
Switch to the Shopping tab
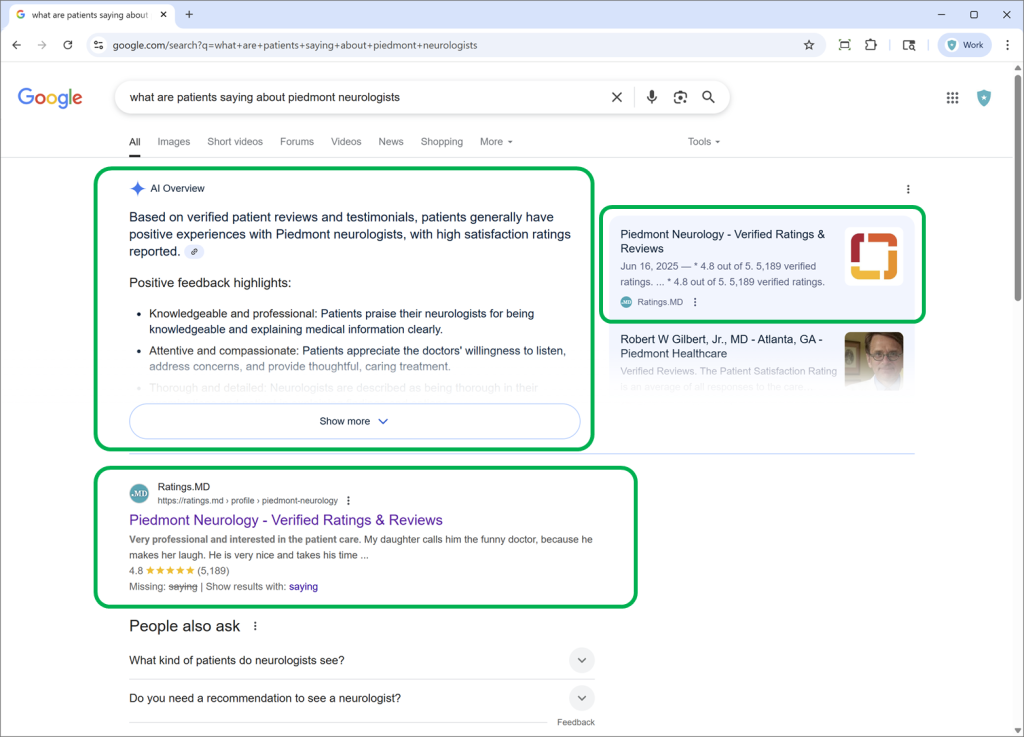pyautogui.click(x=442, y=142)
